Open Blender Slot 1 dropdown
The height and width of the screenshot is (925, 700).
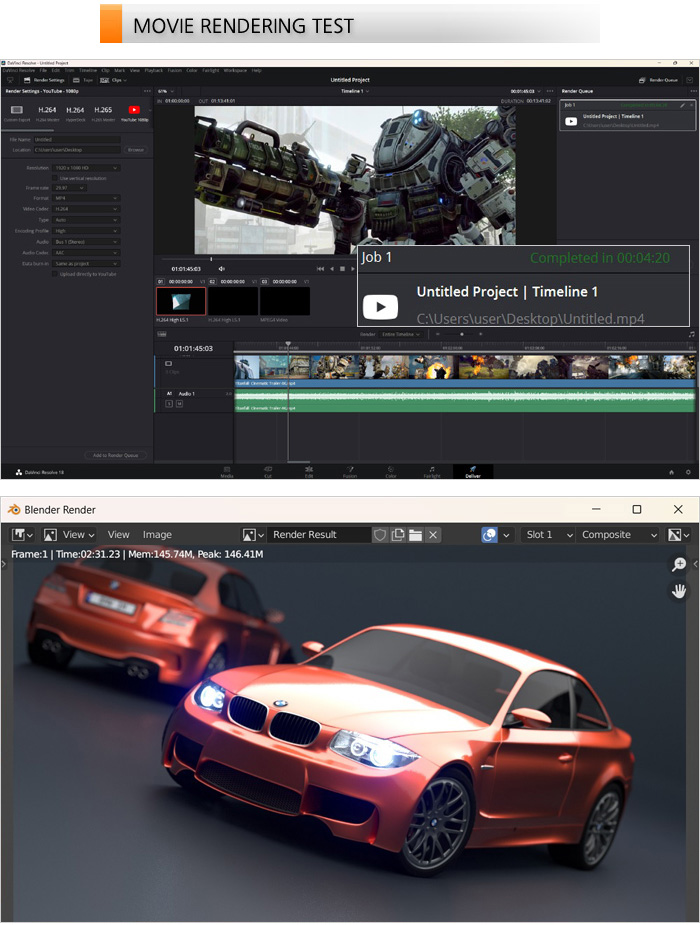548,534
